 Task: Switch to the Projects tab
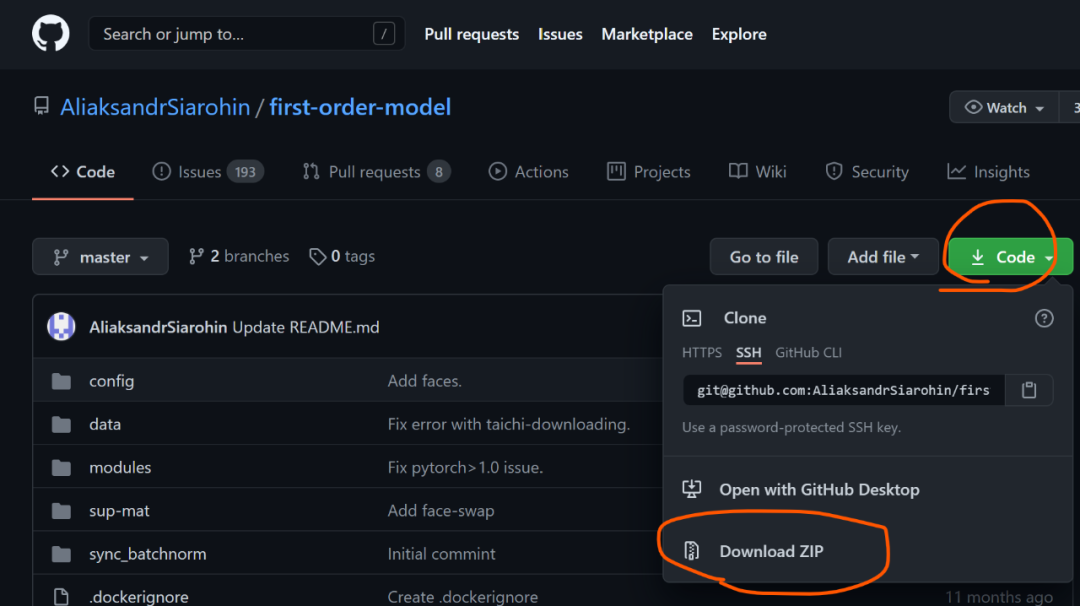(x=648, y=172)
